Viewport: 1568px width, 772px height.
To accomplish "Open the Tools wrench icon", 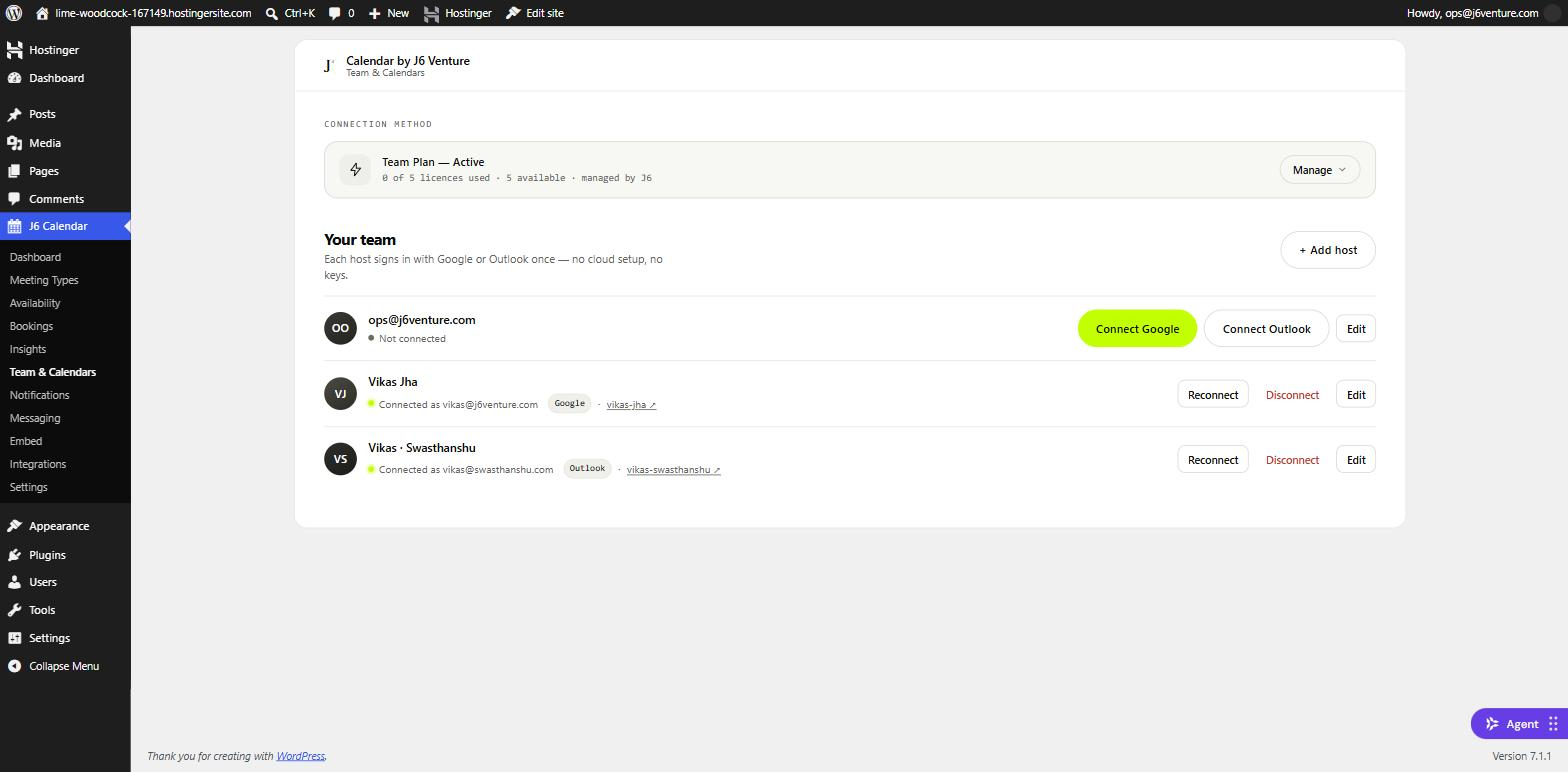I will pos(14,610).
